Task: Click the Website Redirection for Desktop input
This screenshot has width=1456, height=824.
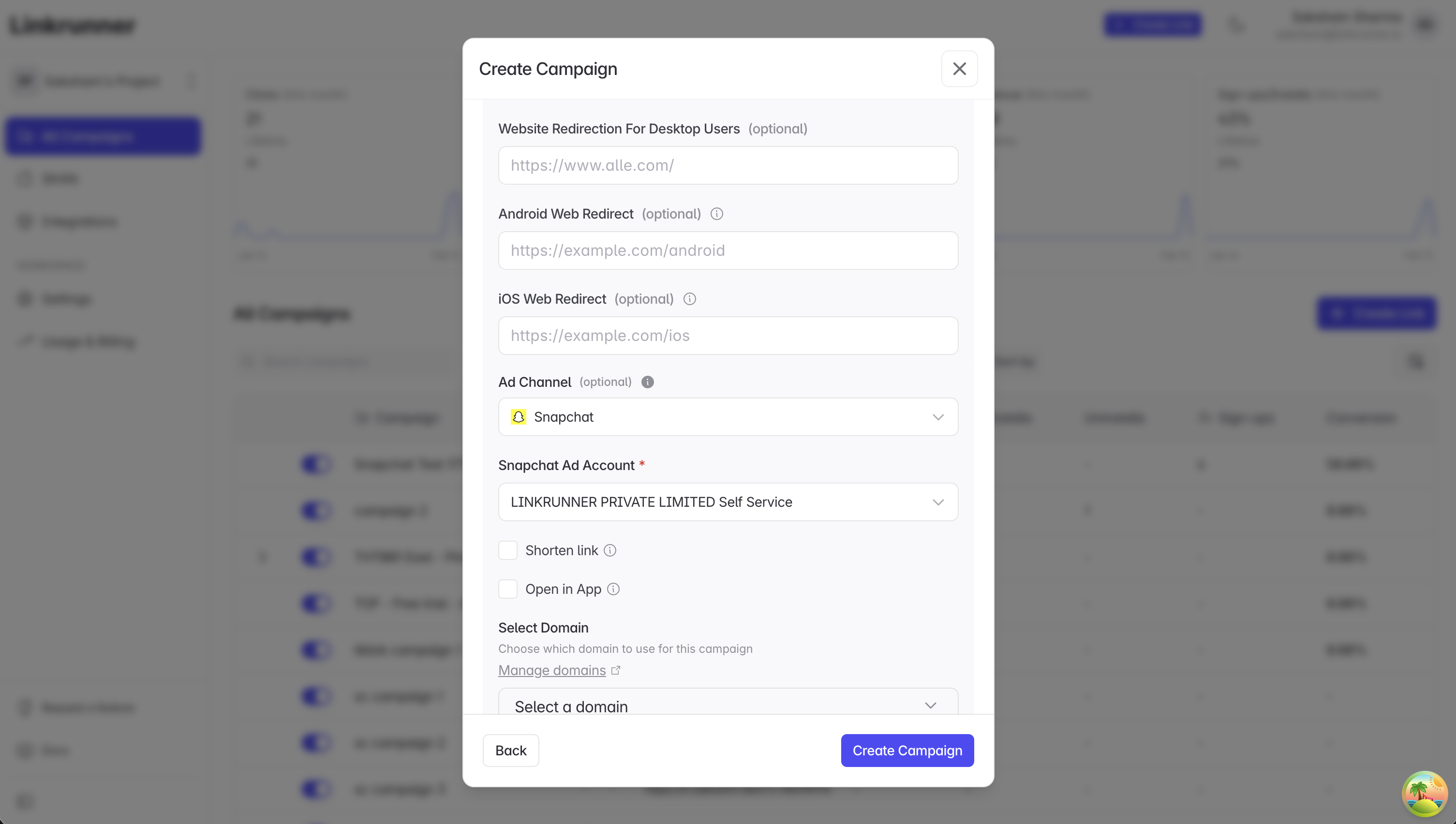Action: point(728,165)
